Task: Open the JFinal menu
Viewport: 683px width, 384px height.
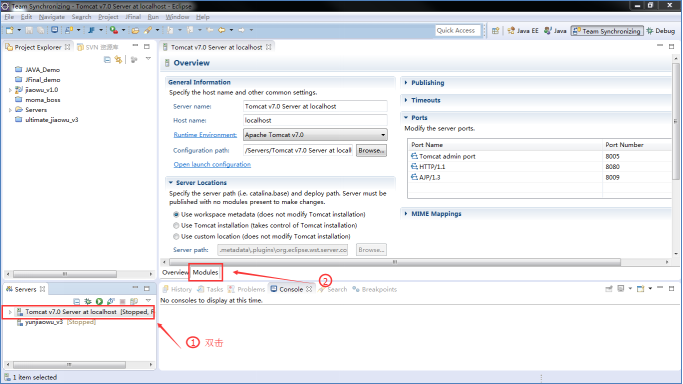Action: [133, 17]
